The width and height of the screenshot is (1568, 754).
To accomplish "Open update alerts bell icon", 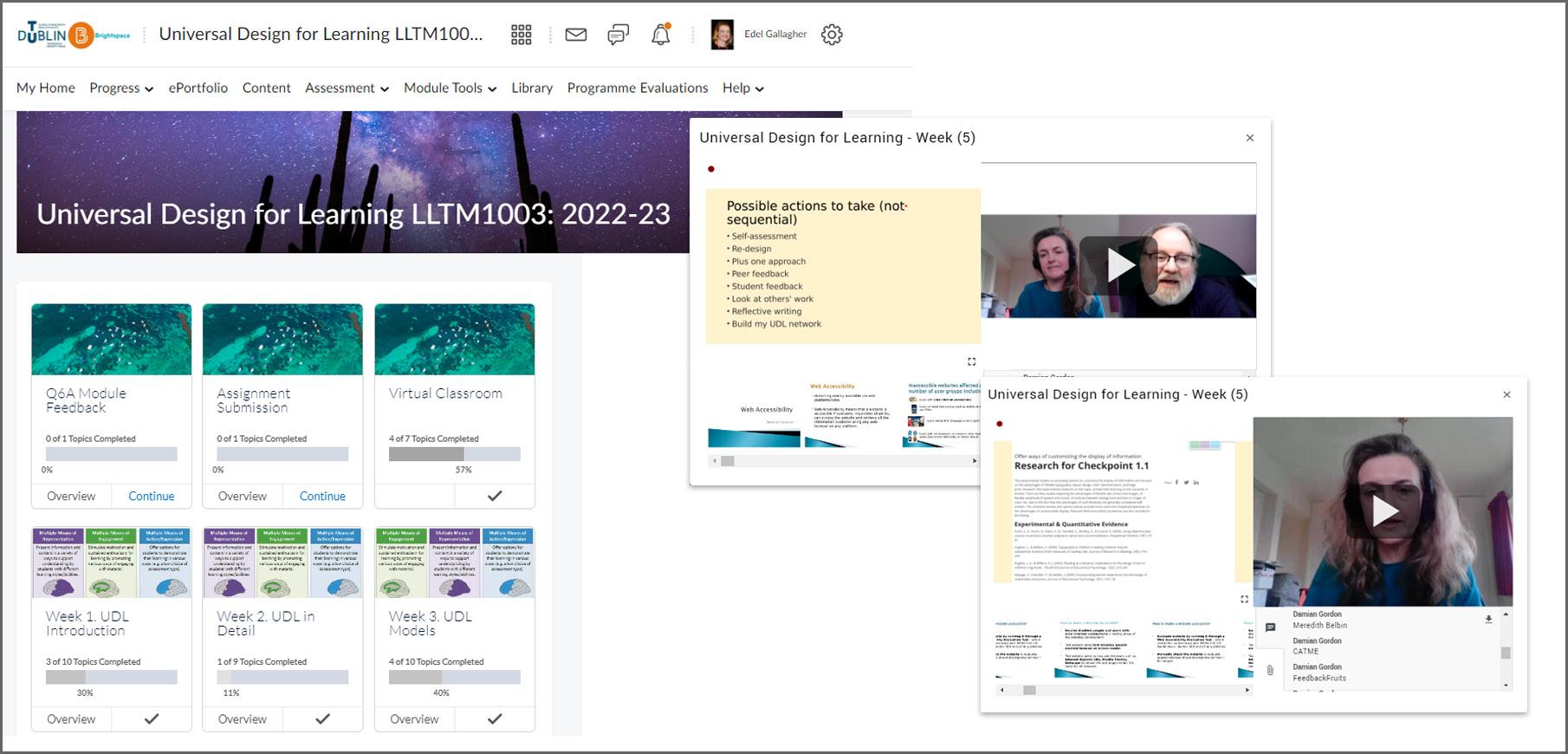I will [661, 35].
